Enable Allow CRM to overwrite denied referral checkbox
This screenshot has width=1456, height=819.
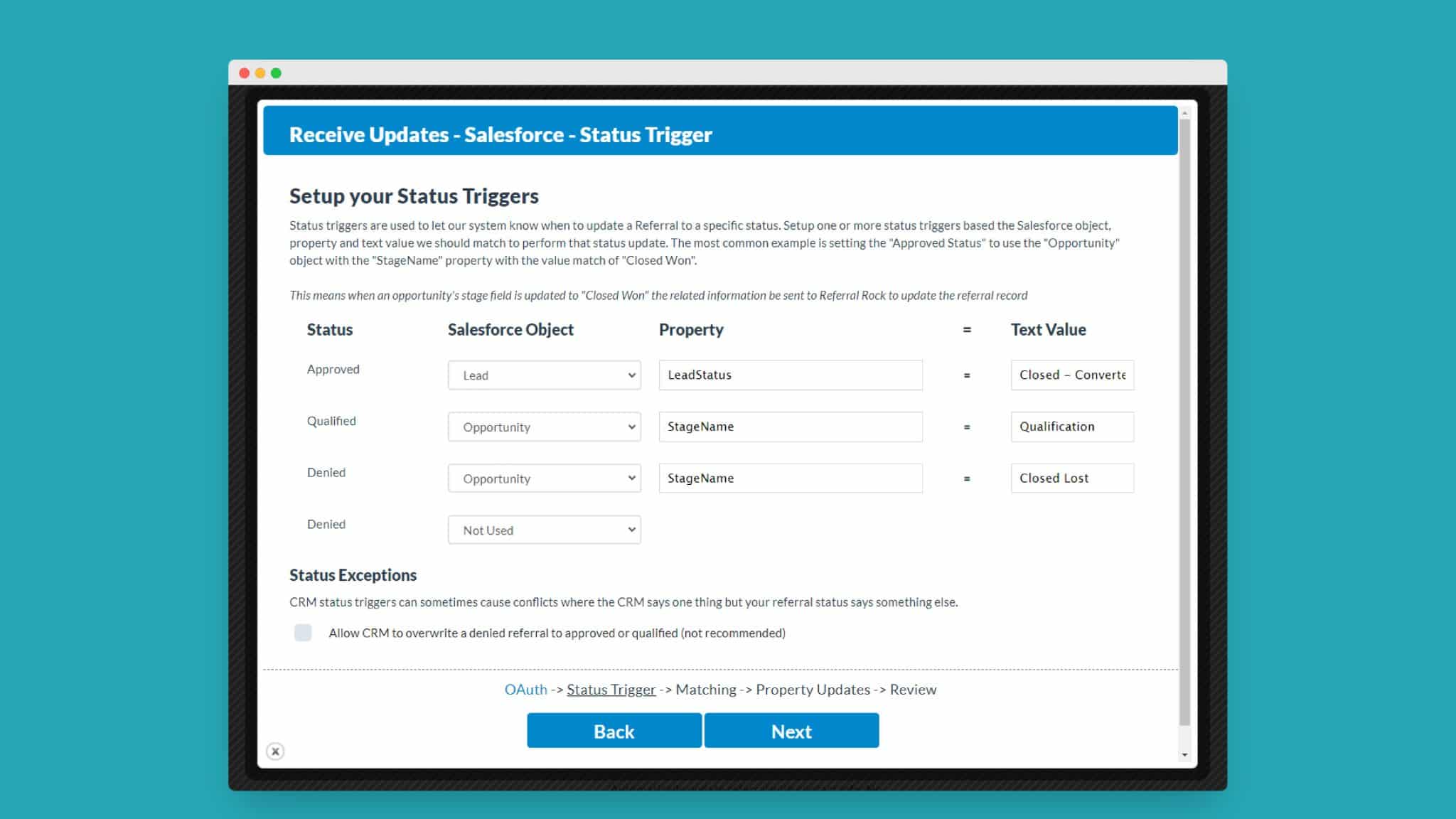click(303, 632)
